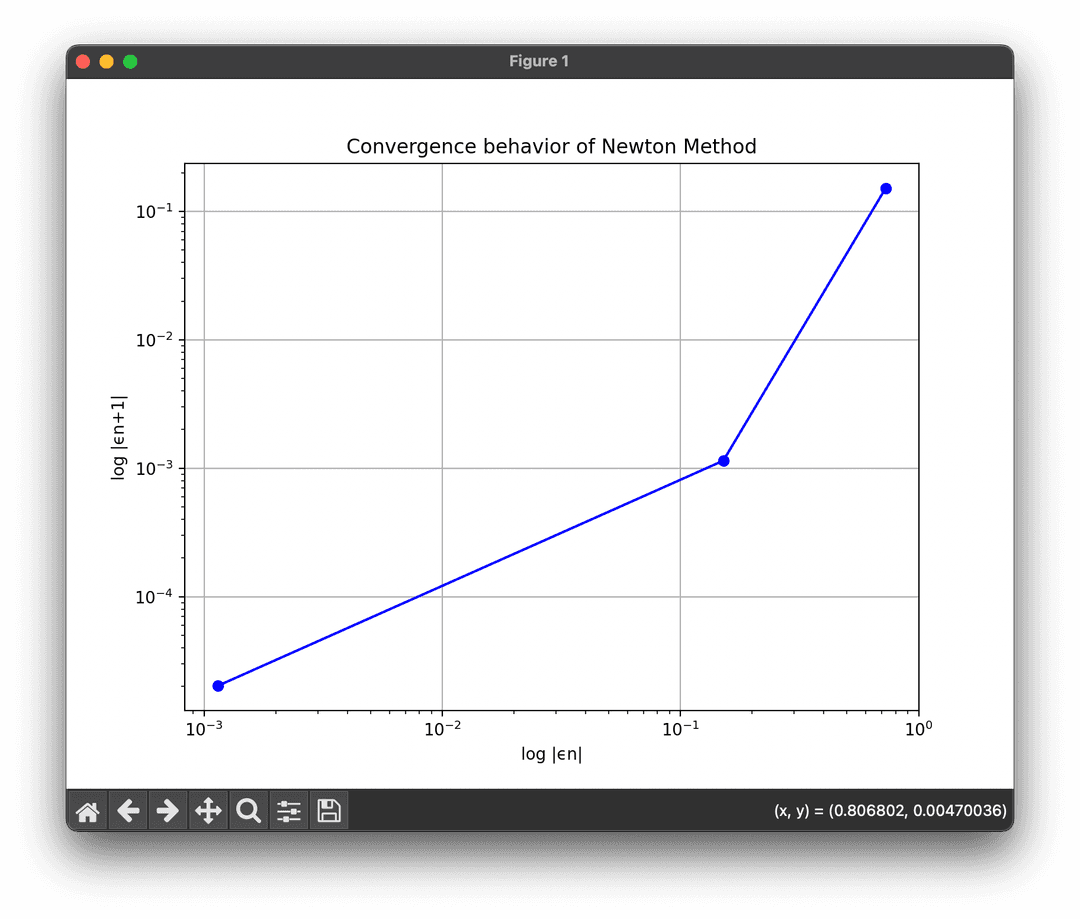1080x919 pixels.
Task: Open the Configure subplots dialog
Action: [x=289, y=810]
